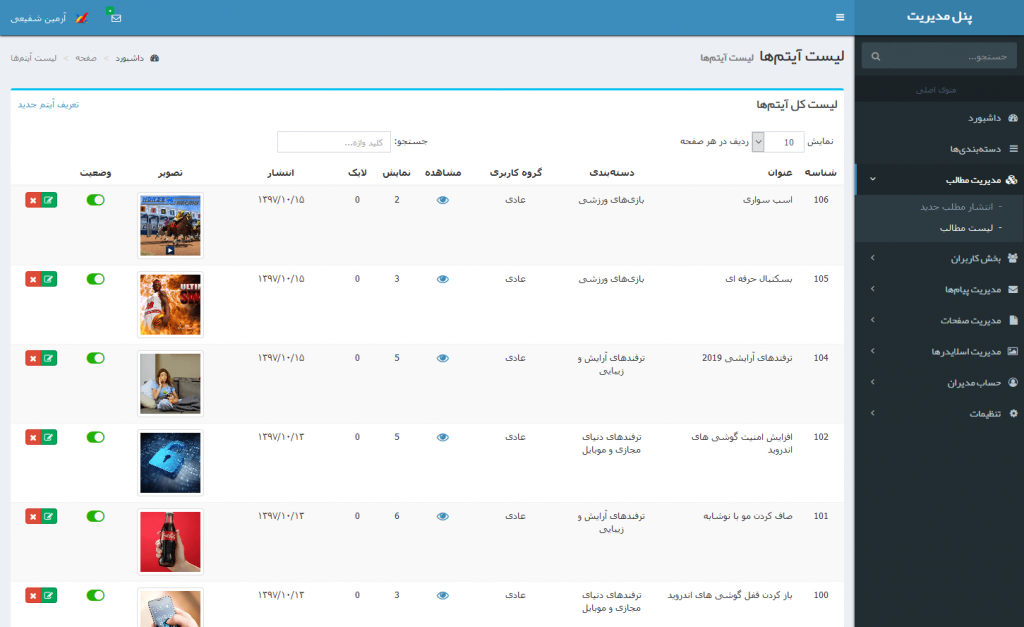Click the پنل مدیریت logo title

939,17
